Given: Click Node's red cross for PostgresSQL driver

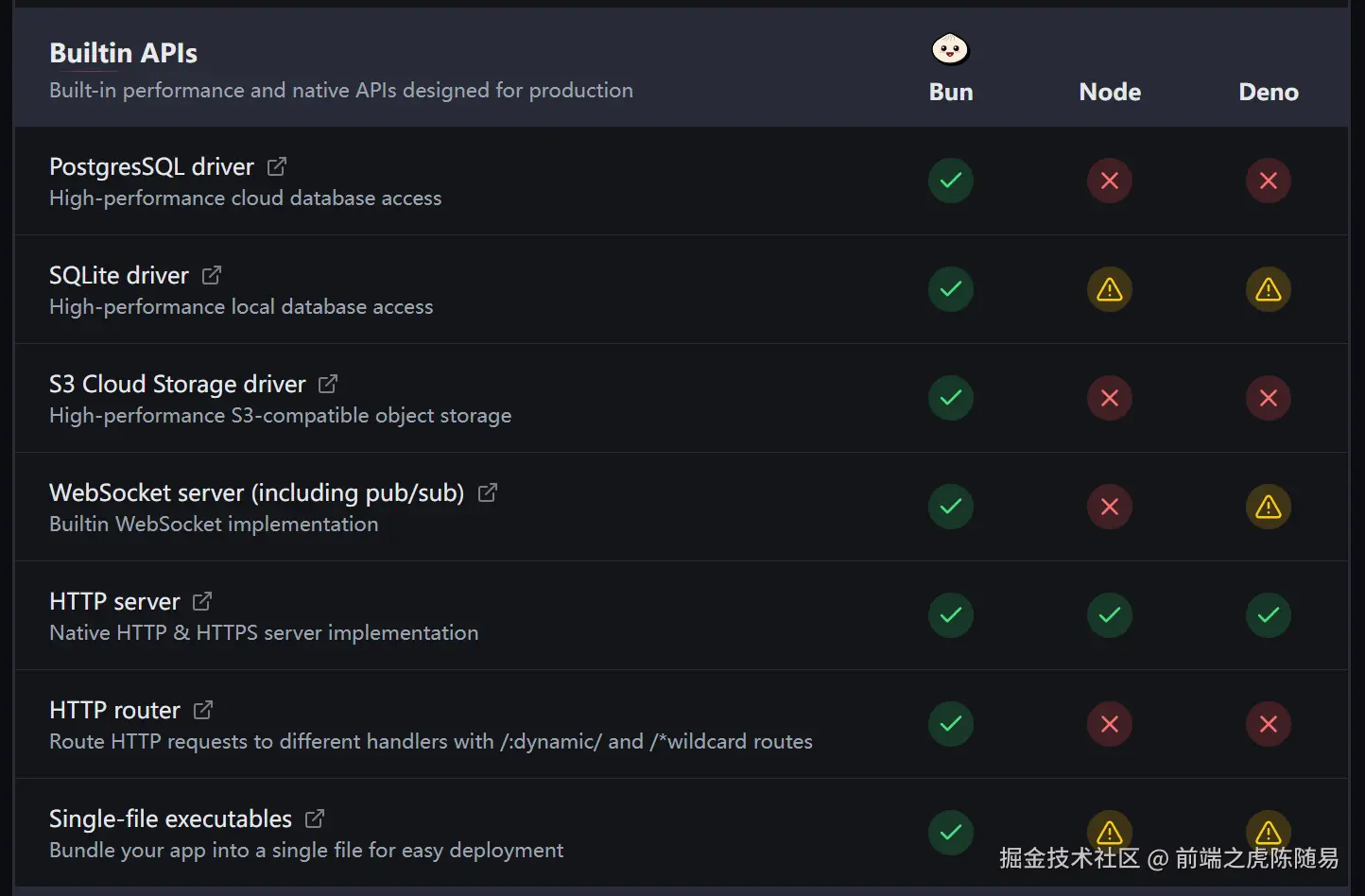Looking at the screenshot, I should [1110, 181].
